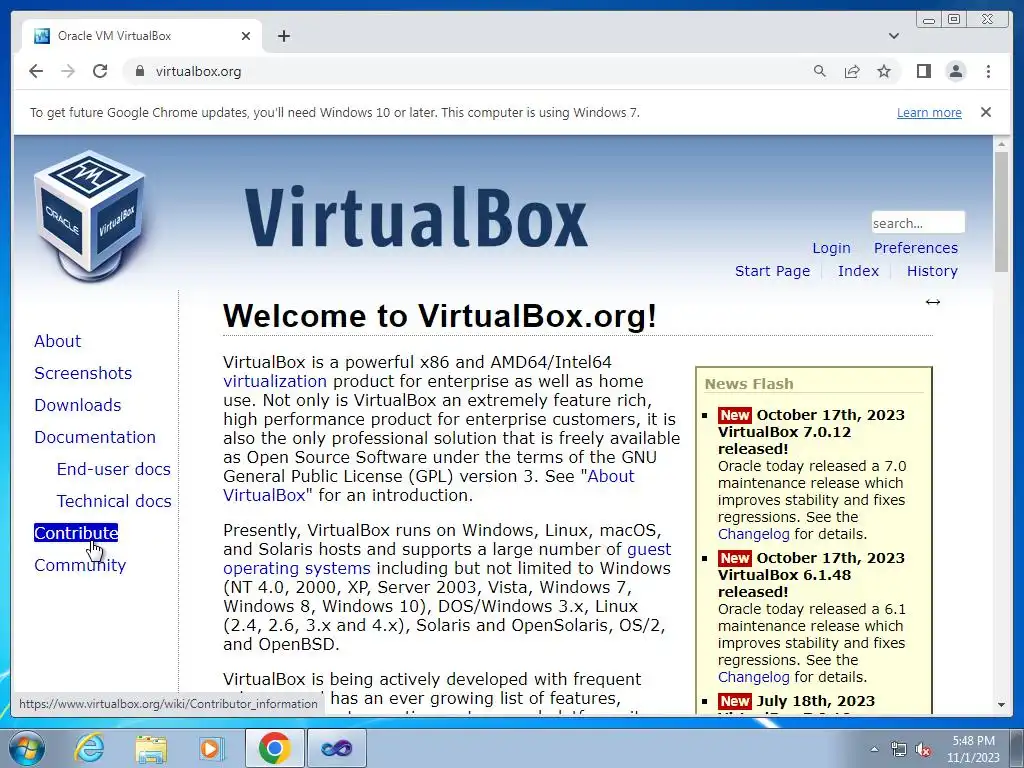The image size is (1024, 768).
Task: Open the Index page
Action: click(x=858, y=271)
